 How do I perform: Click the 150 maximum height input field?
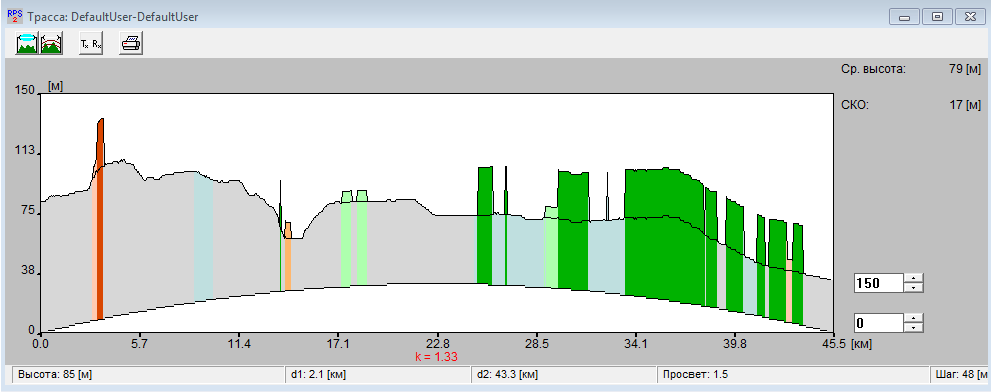coord(879,283)
